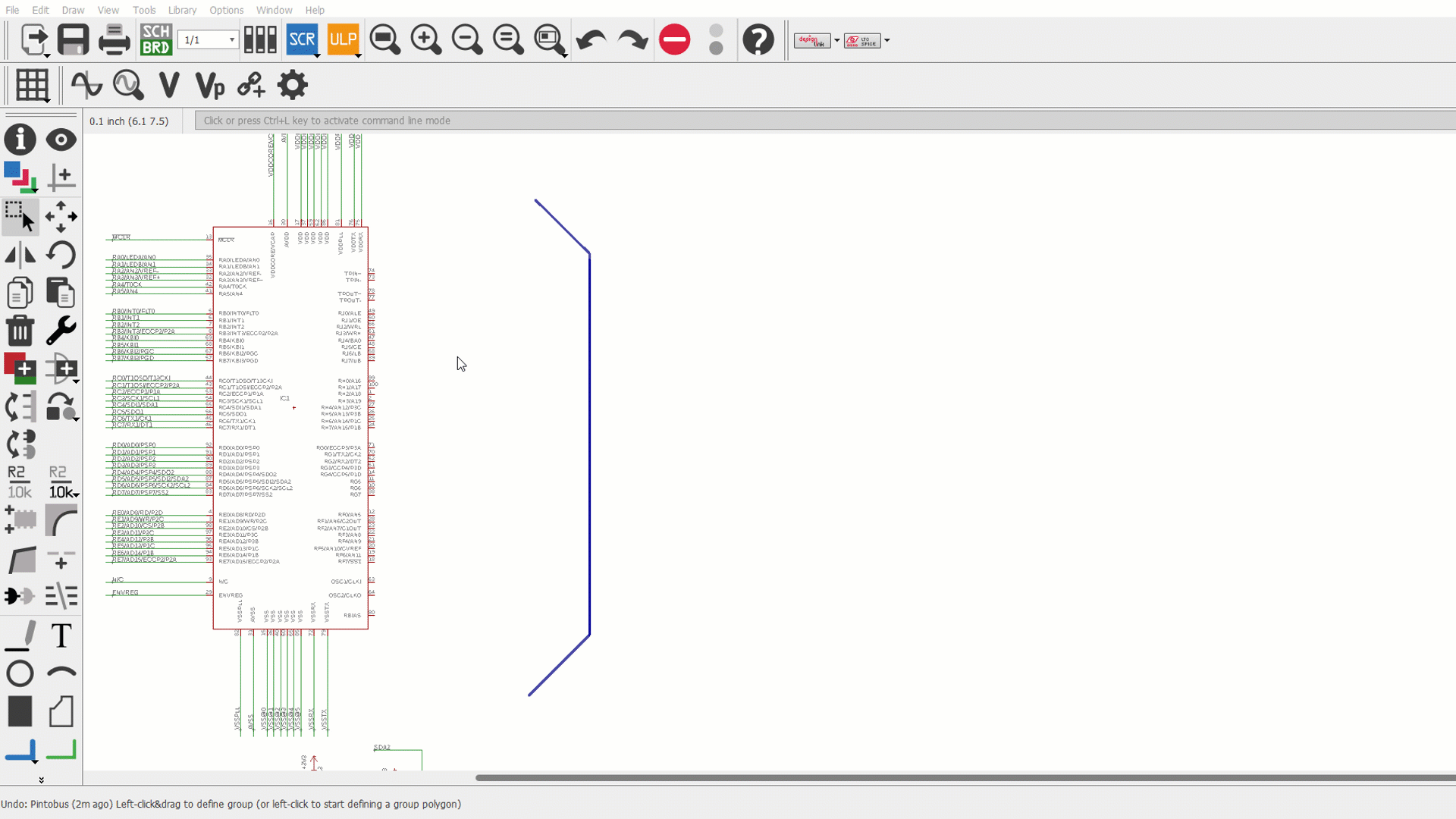Zoom in on the schematic

point(425,39)
